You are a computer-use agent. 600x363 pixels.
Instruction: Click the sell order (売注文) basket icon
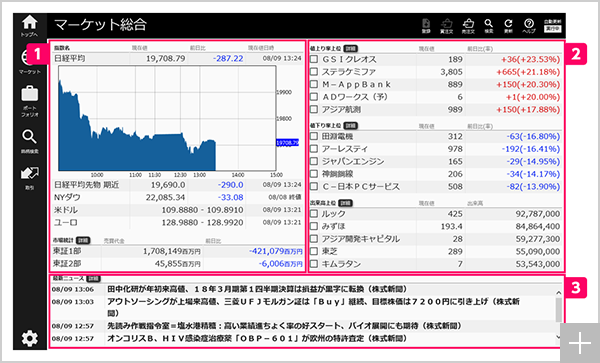468,26
